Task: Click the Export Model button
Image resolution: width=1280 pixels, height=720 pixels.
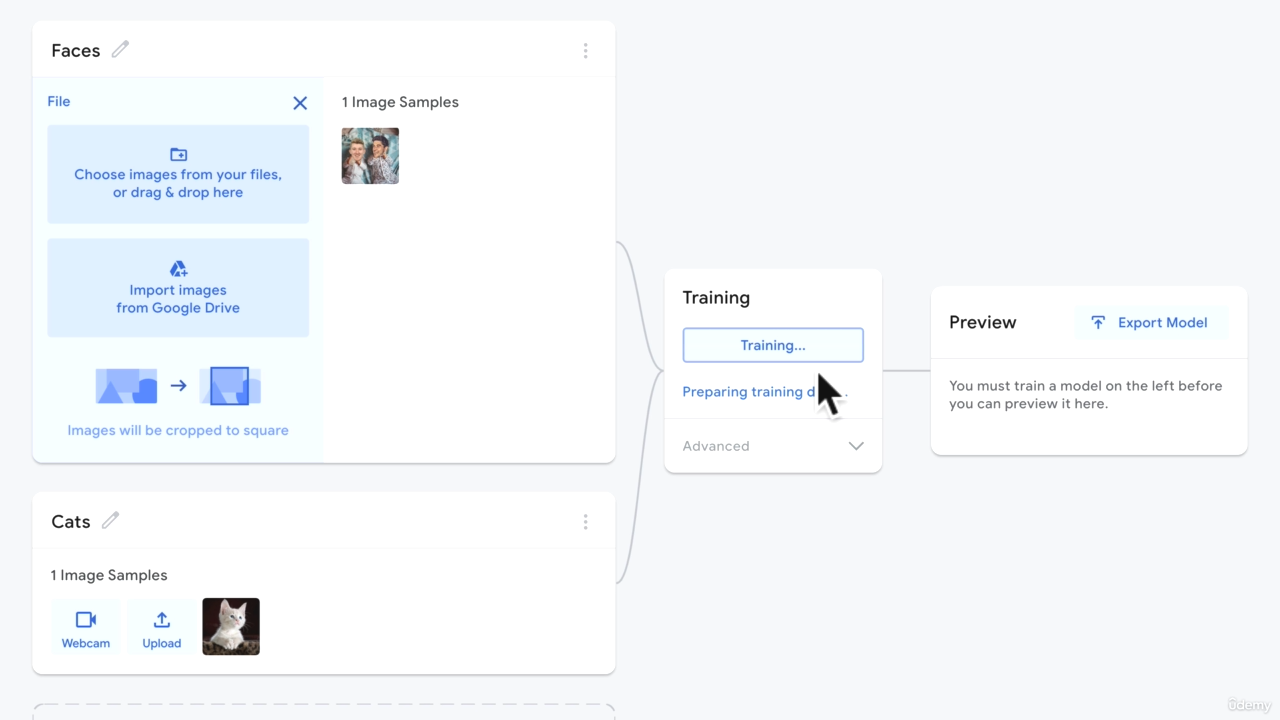Action: click(1150, 323)
